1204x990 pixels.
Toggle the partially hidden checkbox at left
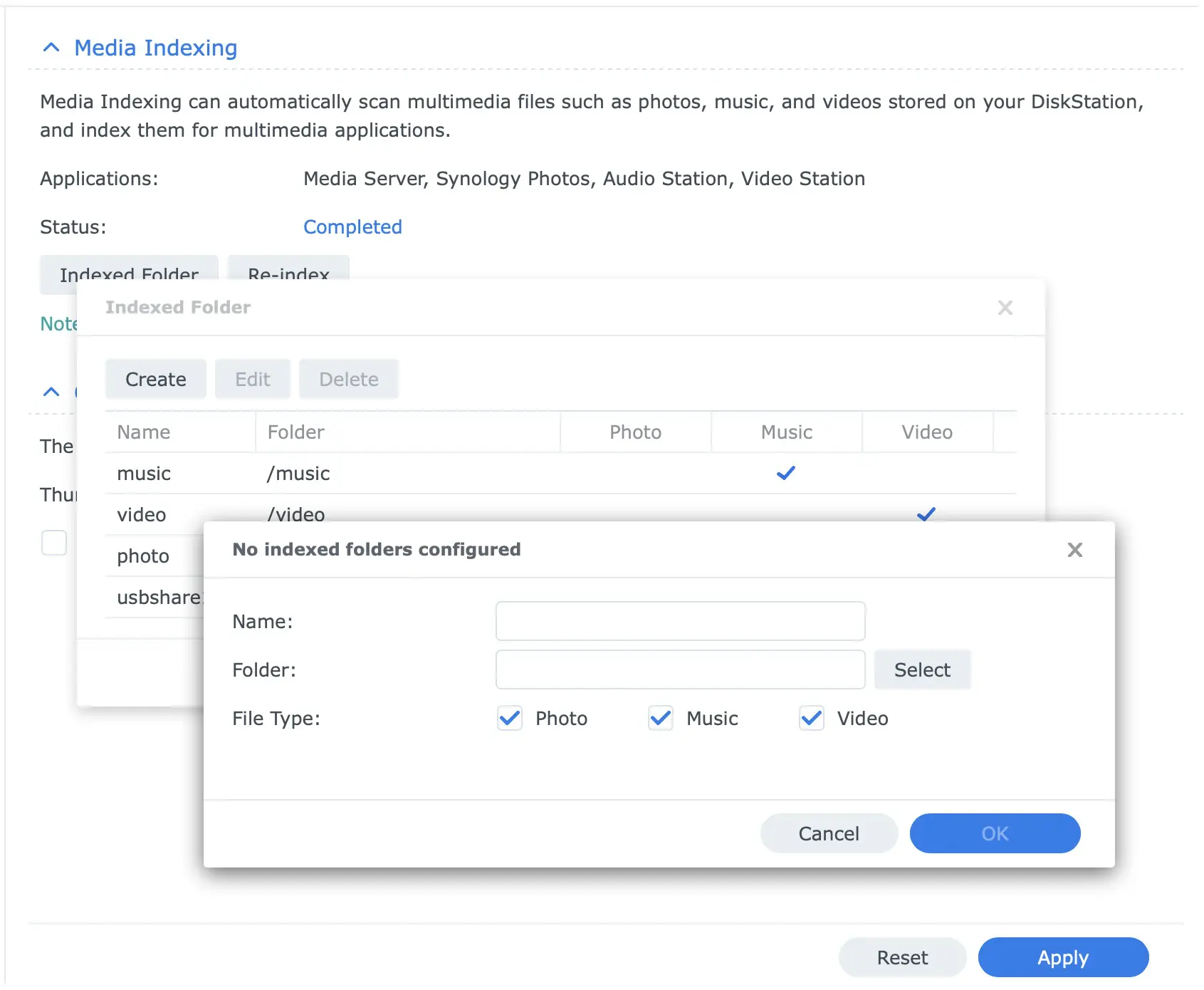[x=54, y=543]
